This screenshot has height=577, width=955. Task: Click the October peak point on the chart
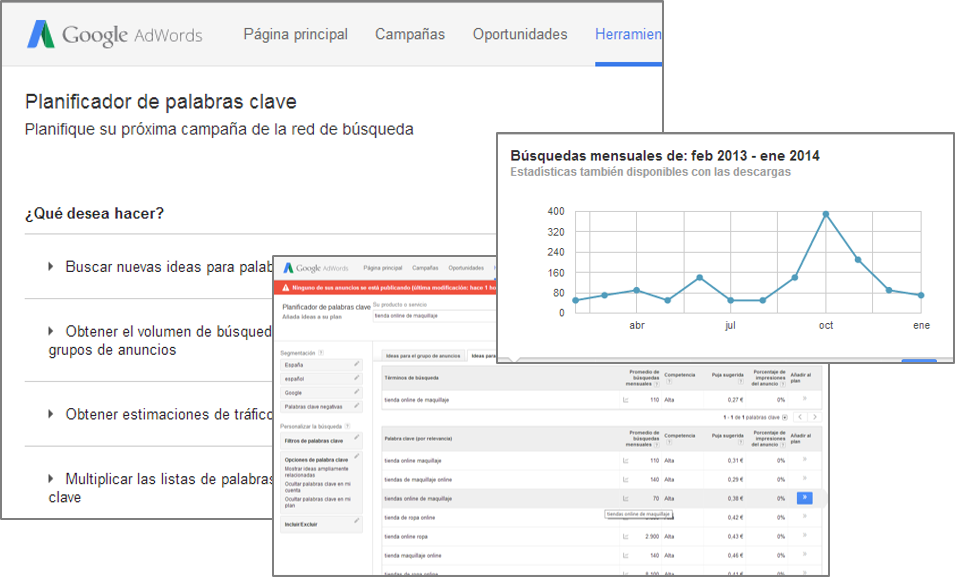[826, 214]
